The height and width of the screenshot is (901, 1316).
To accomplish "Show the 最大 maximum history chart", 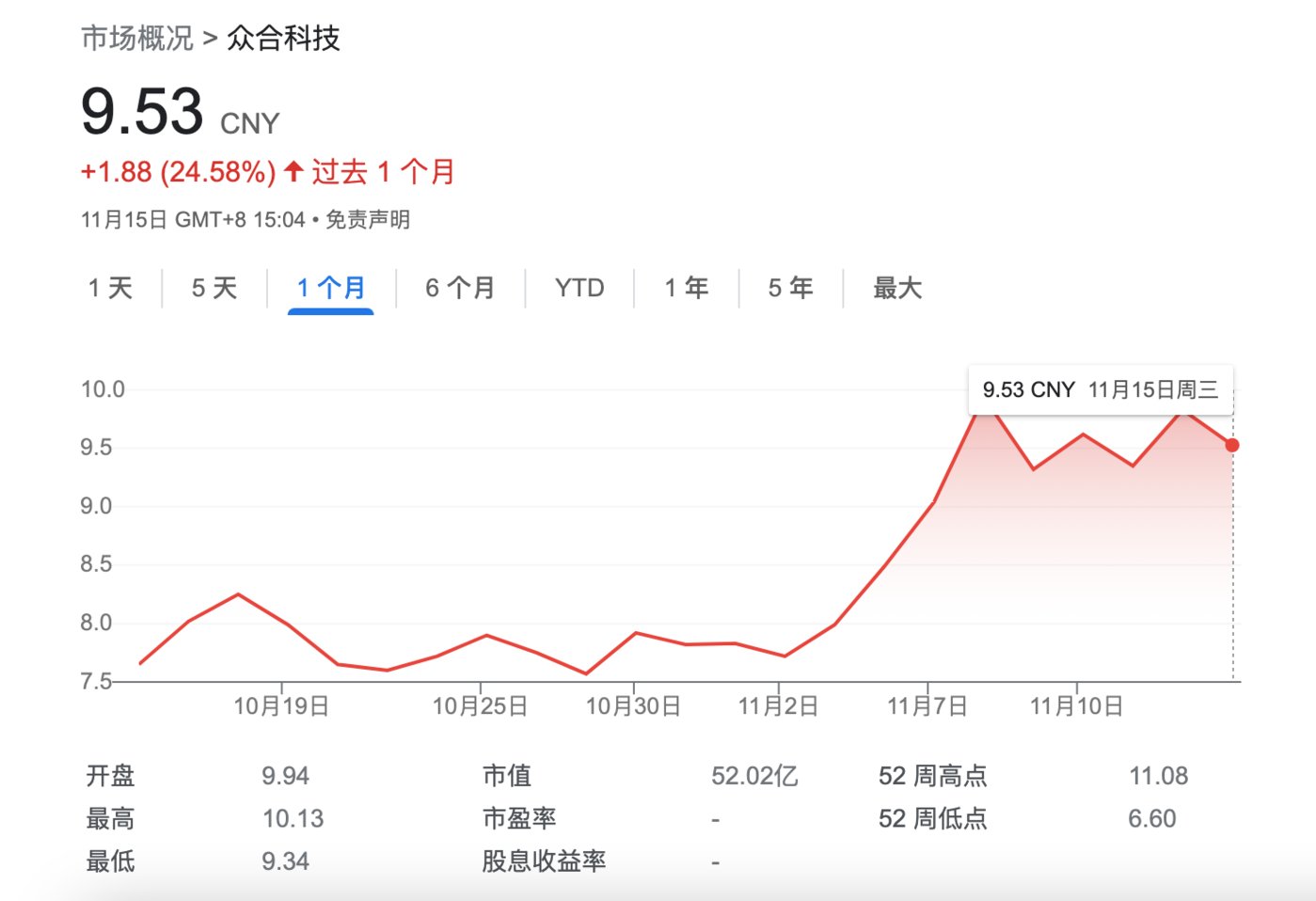I will (x=896, y=289).
